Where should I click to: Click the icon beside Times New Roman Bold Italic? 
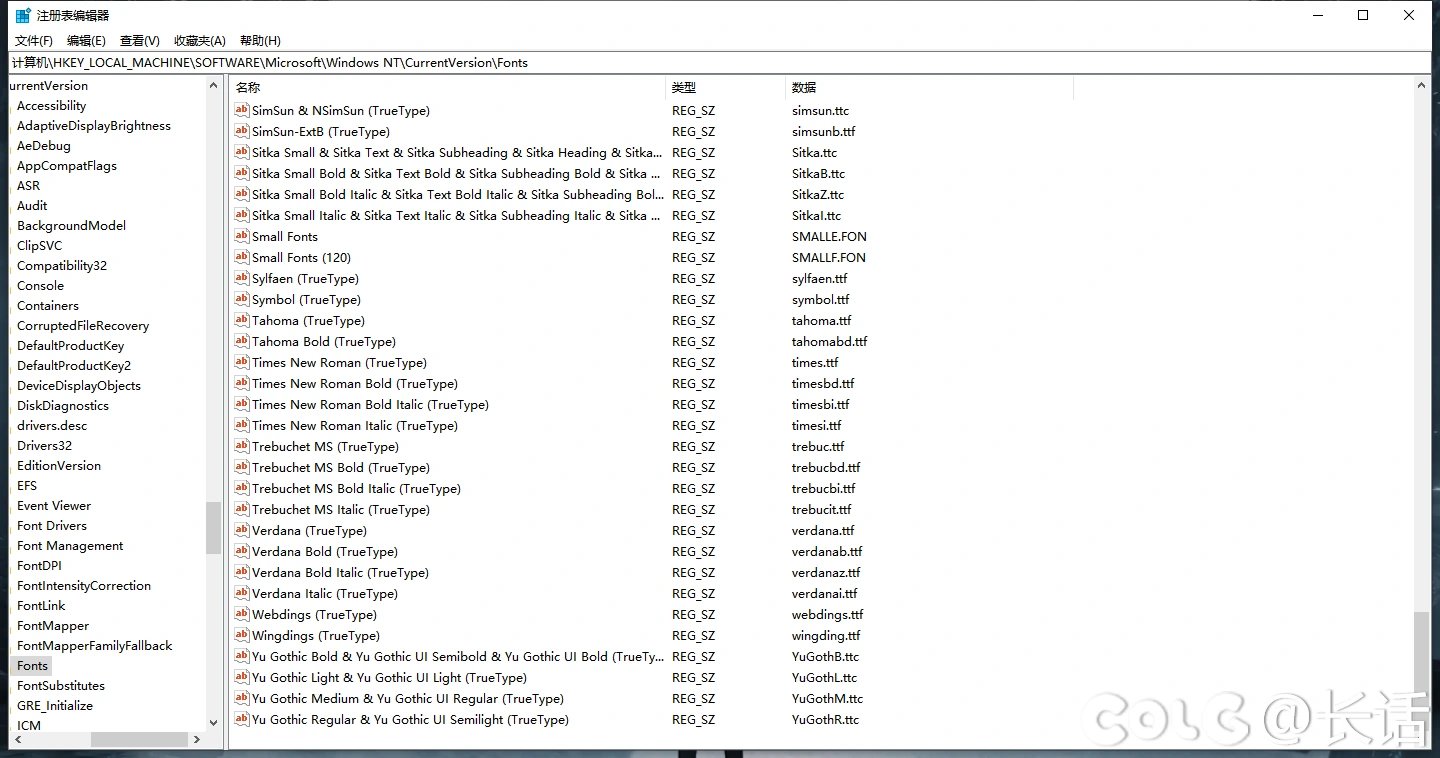(x=241, y=404)
